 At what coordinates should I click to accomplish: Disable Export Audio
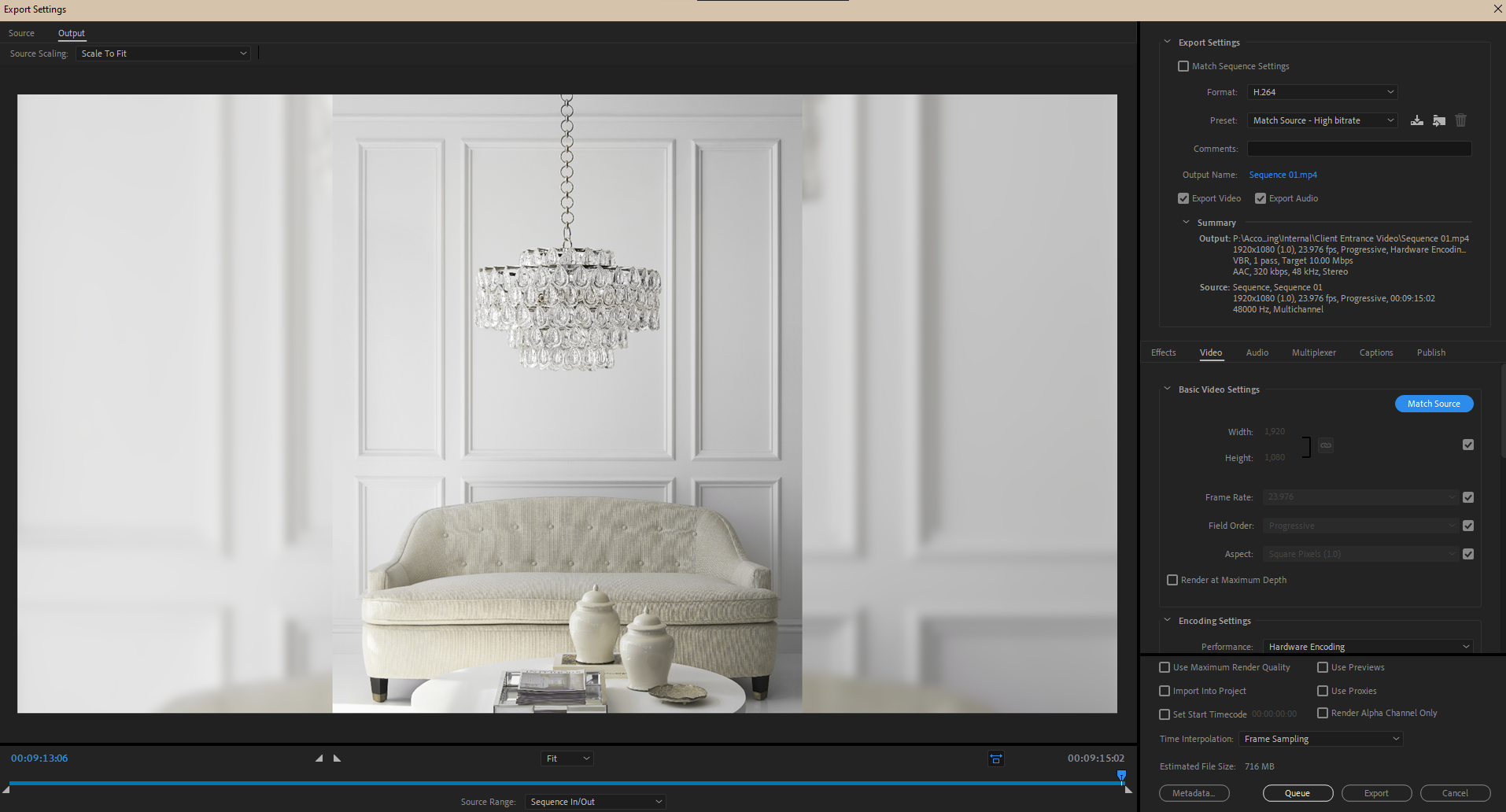pos(1261,197)
